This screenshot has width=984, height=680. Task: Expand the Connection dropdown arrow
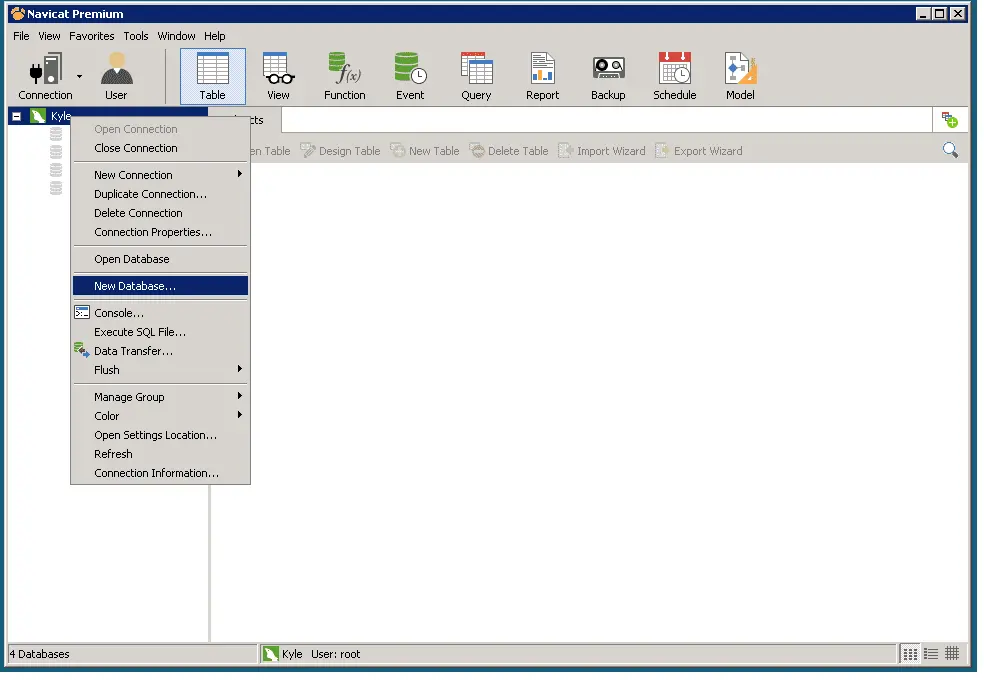click(80, 77)
